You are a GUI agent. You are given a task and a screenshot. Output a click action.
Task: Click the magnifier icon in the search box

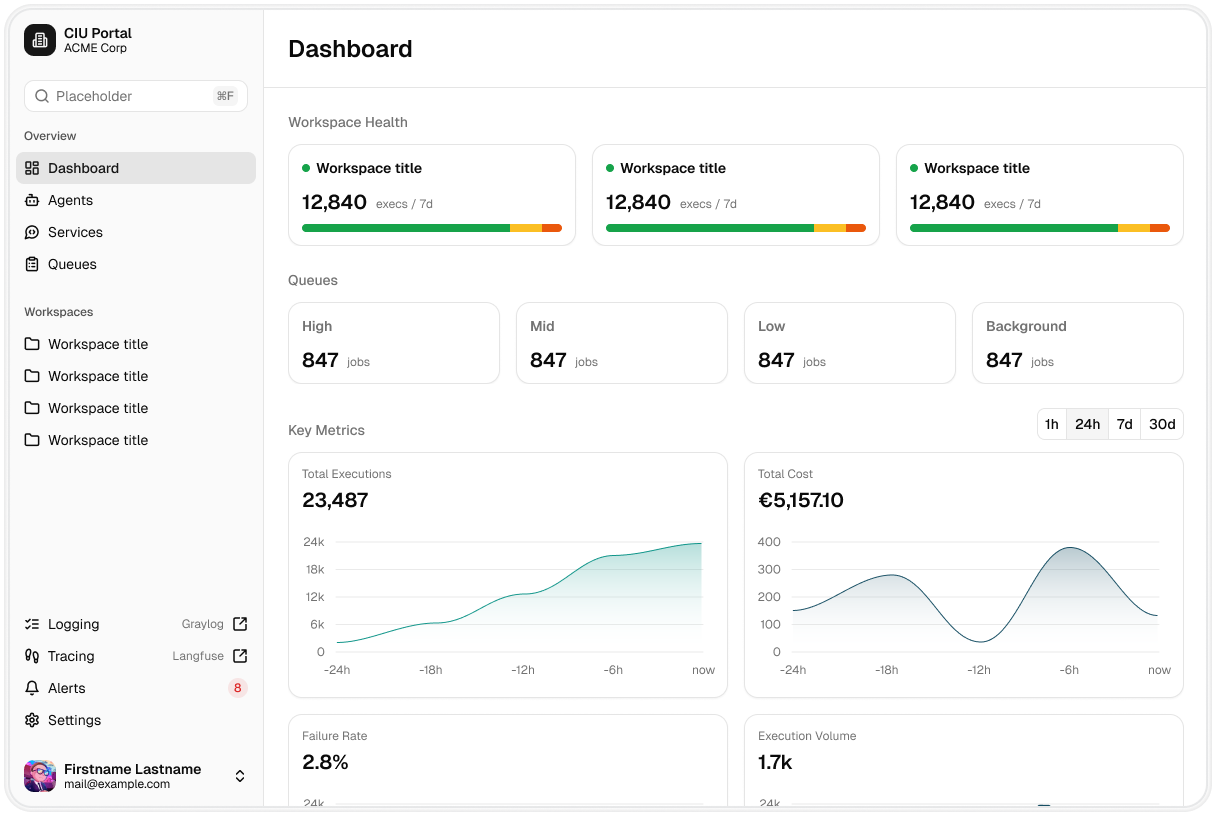pos(42,96)
